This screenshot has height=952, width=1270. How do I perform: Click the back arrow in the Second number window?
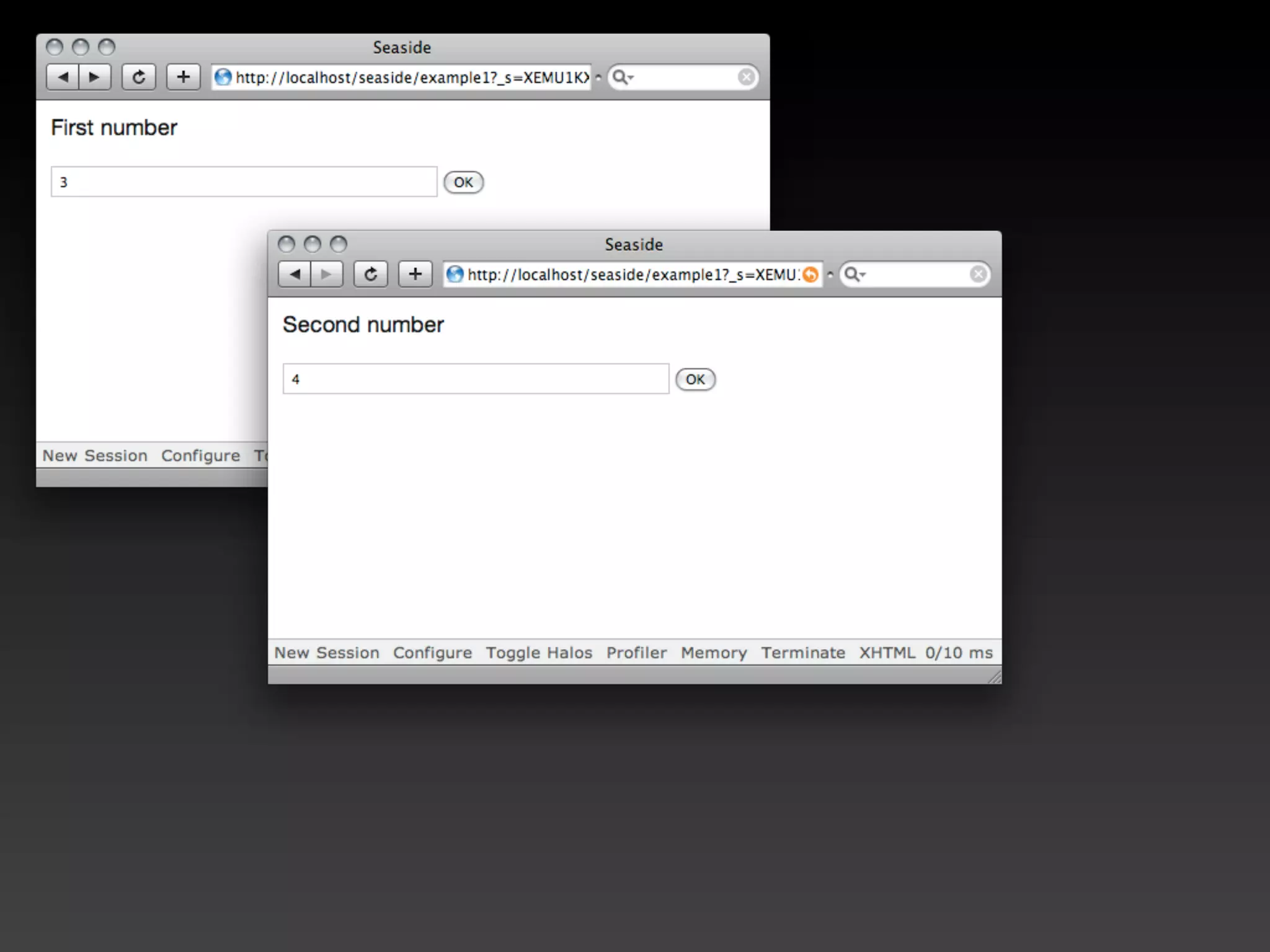(295, 275)
